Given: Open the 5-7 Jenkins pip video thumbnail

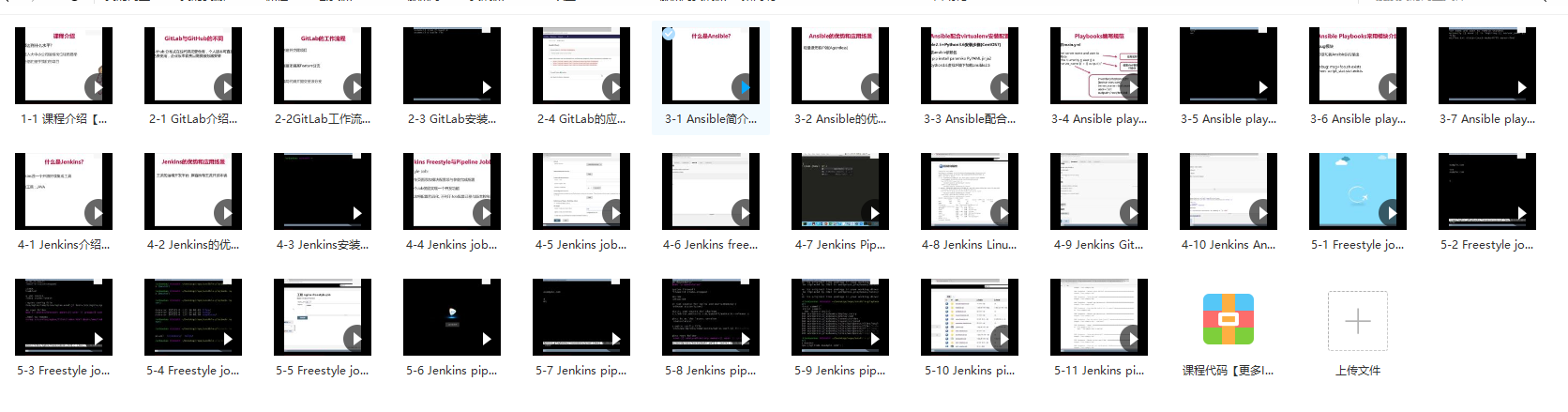Looking at the screenshot, I should pyautogui.click(x=581, y=316).
